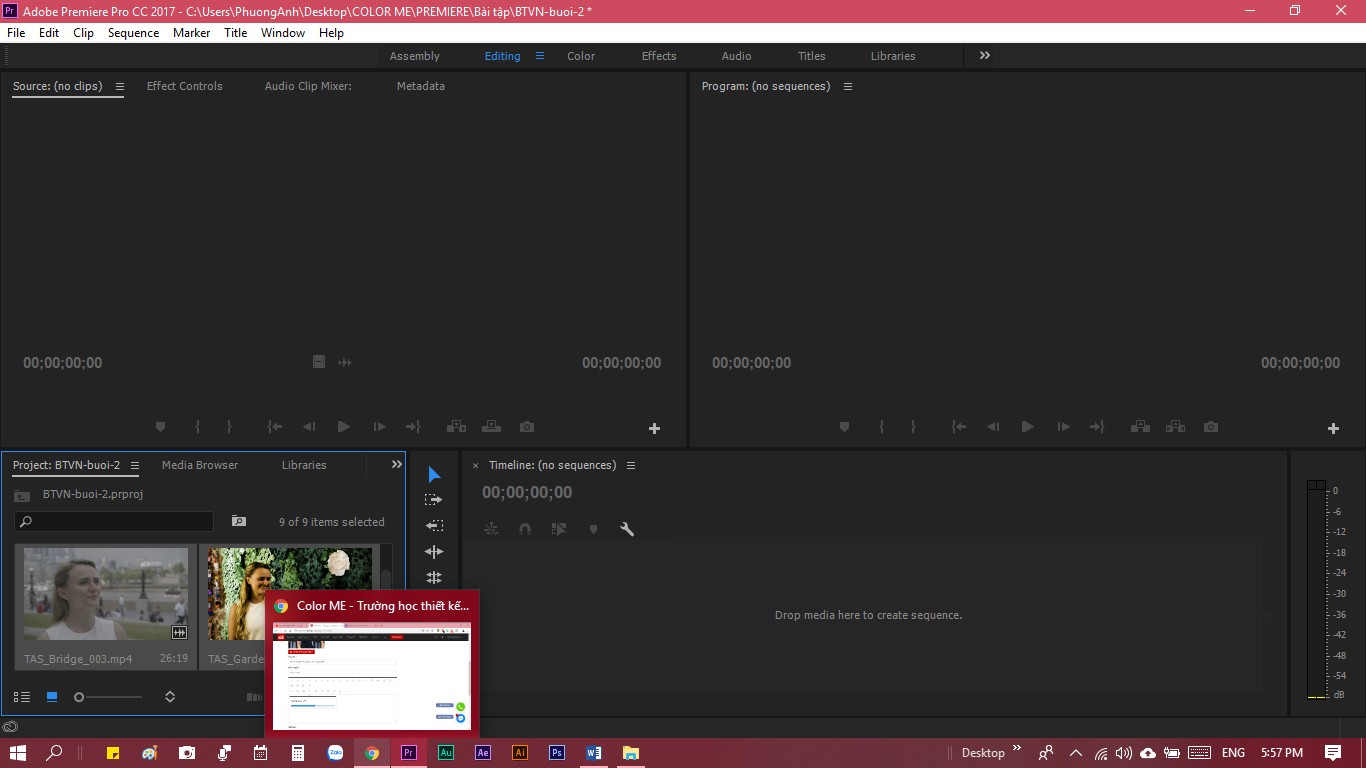Switch to Effects workspace
Image resolution: width=1366 pixels, height=768 pixels.
659,56
